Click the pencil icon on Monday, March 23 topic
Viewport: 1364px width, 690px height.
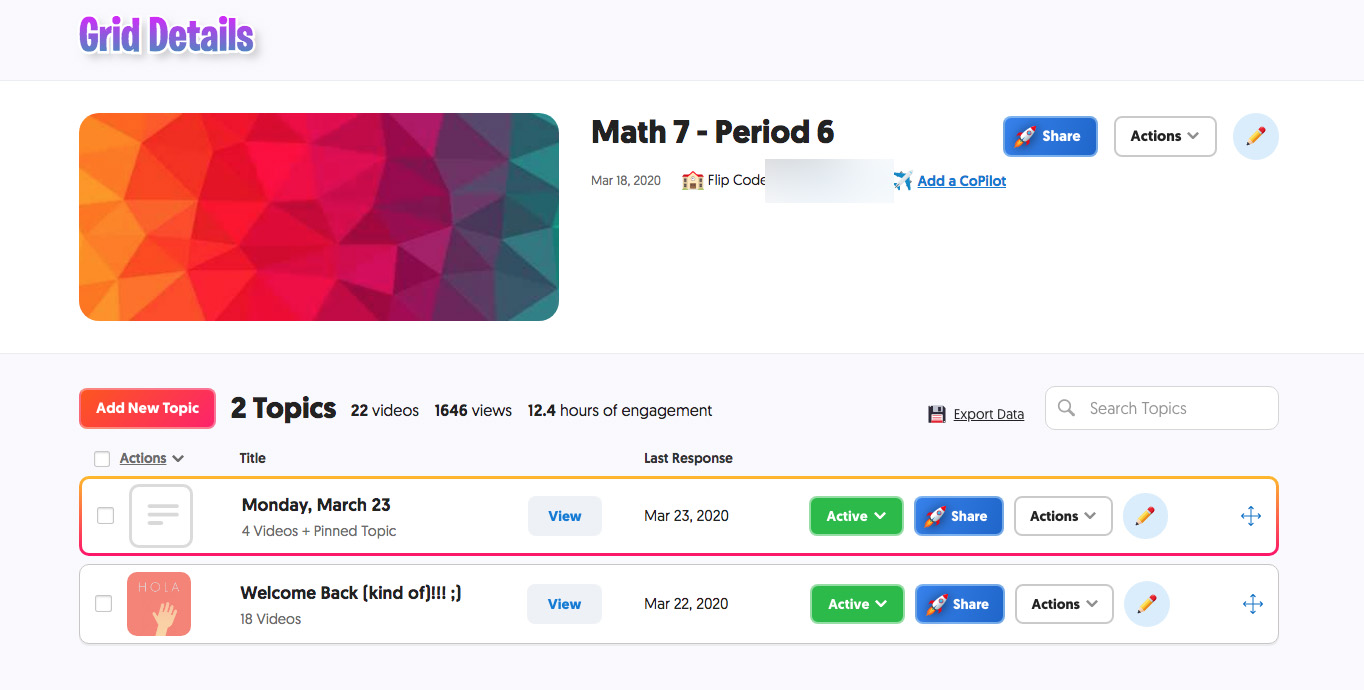coord(1146,516)
